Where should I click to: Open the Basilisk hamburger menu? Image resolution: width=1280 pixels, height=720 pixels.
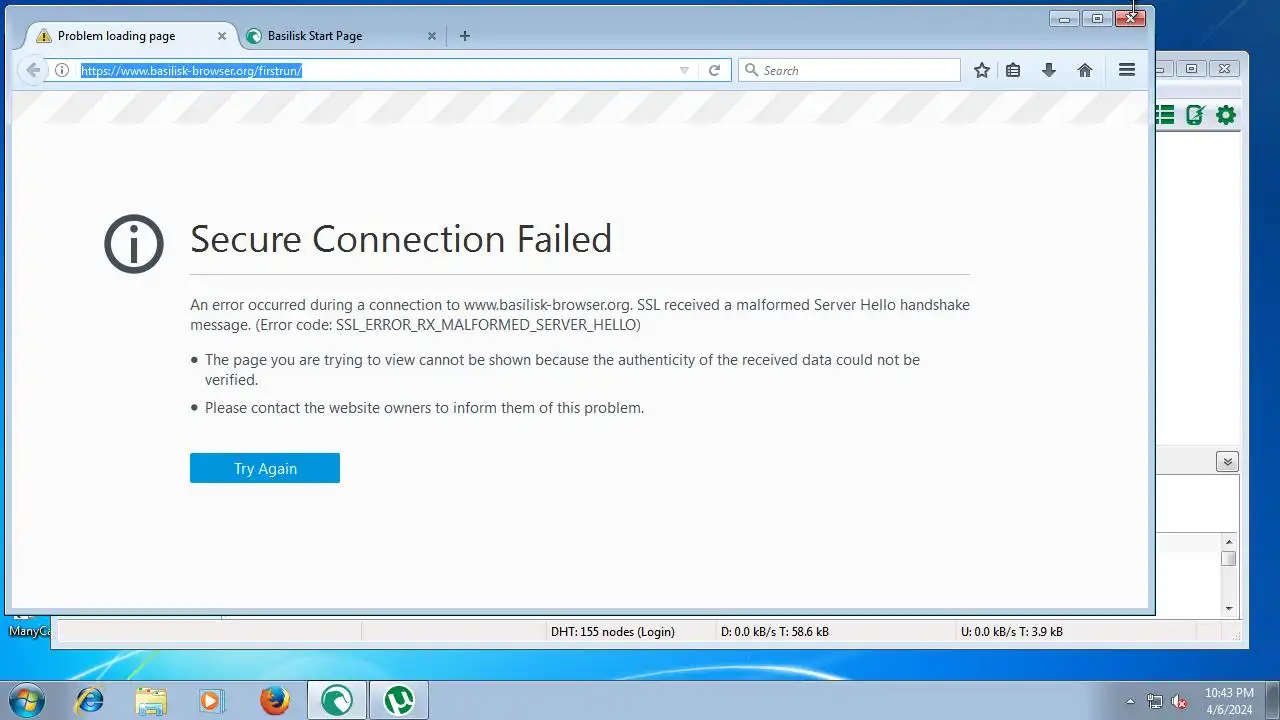pyautogui.click(x=1127, y=70)
